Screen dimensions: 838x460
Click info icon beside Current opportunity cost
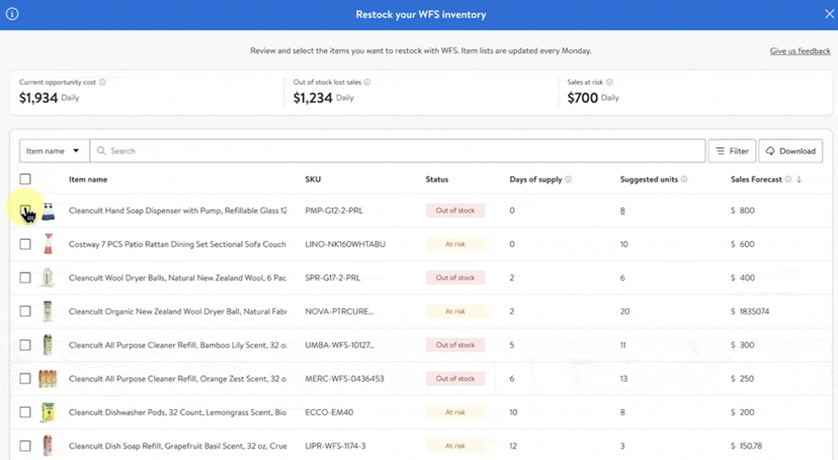tap(103, 82)
